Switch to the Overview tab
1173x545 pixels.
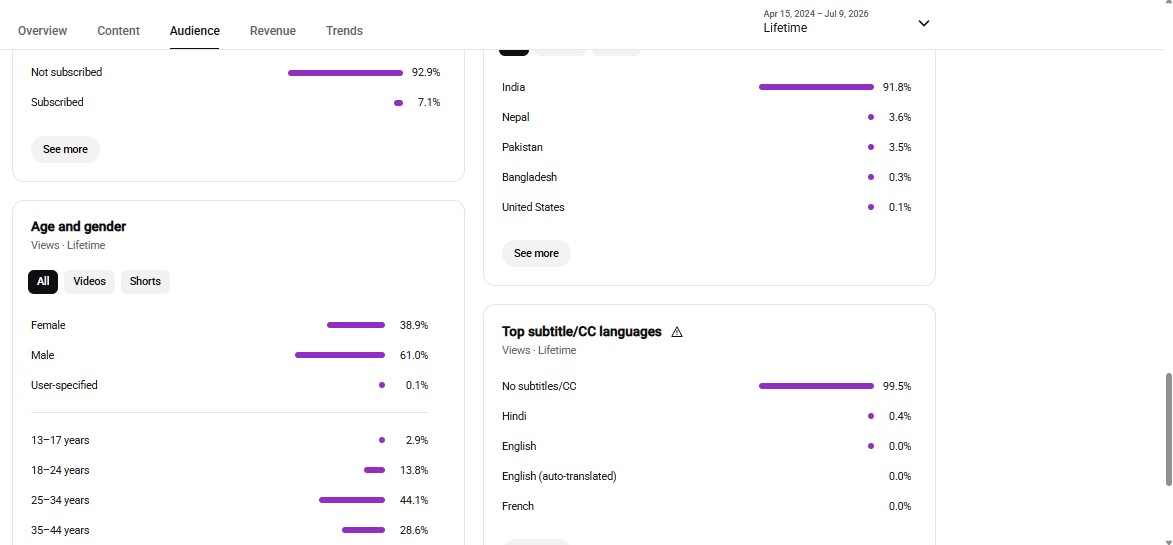pos(43,31)
